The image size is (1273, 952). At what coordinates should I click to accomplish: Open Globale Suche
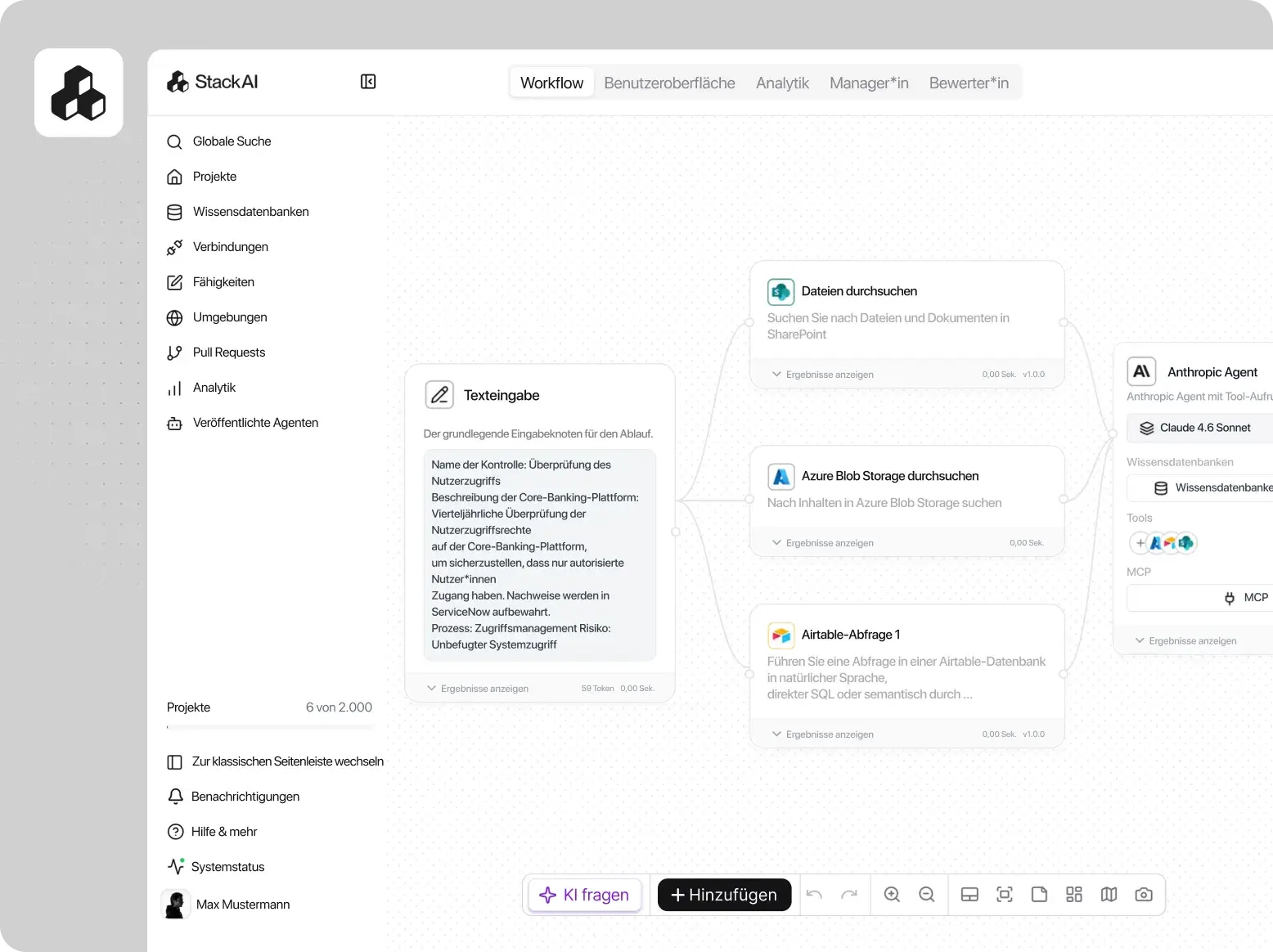click(x=219, y=141)
